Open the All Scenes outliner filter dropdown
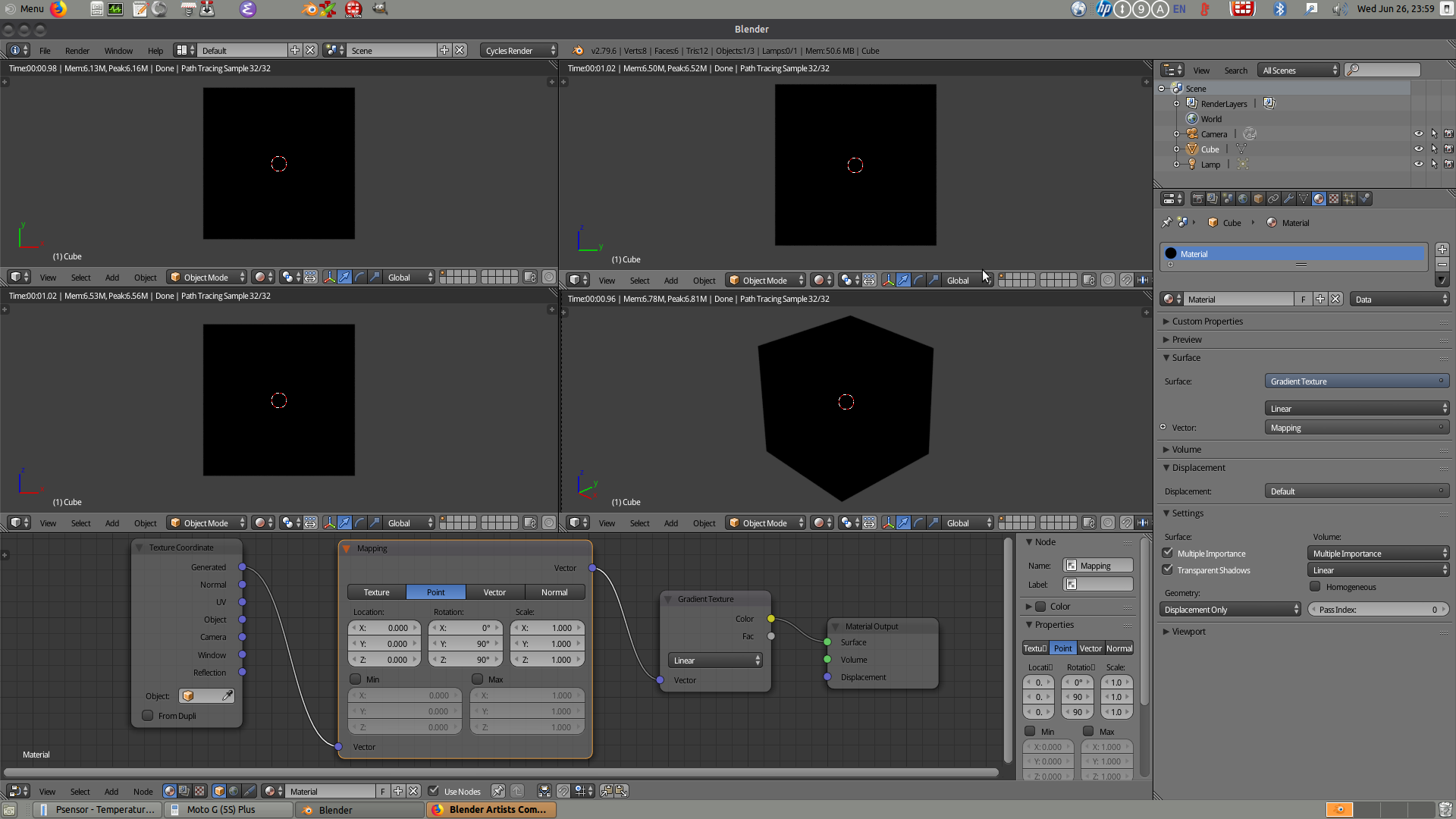The height and width of the screenshot is (819, 1456). pos(1299,71)
